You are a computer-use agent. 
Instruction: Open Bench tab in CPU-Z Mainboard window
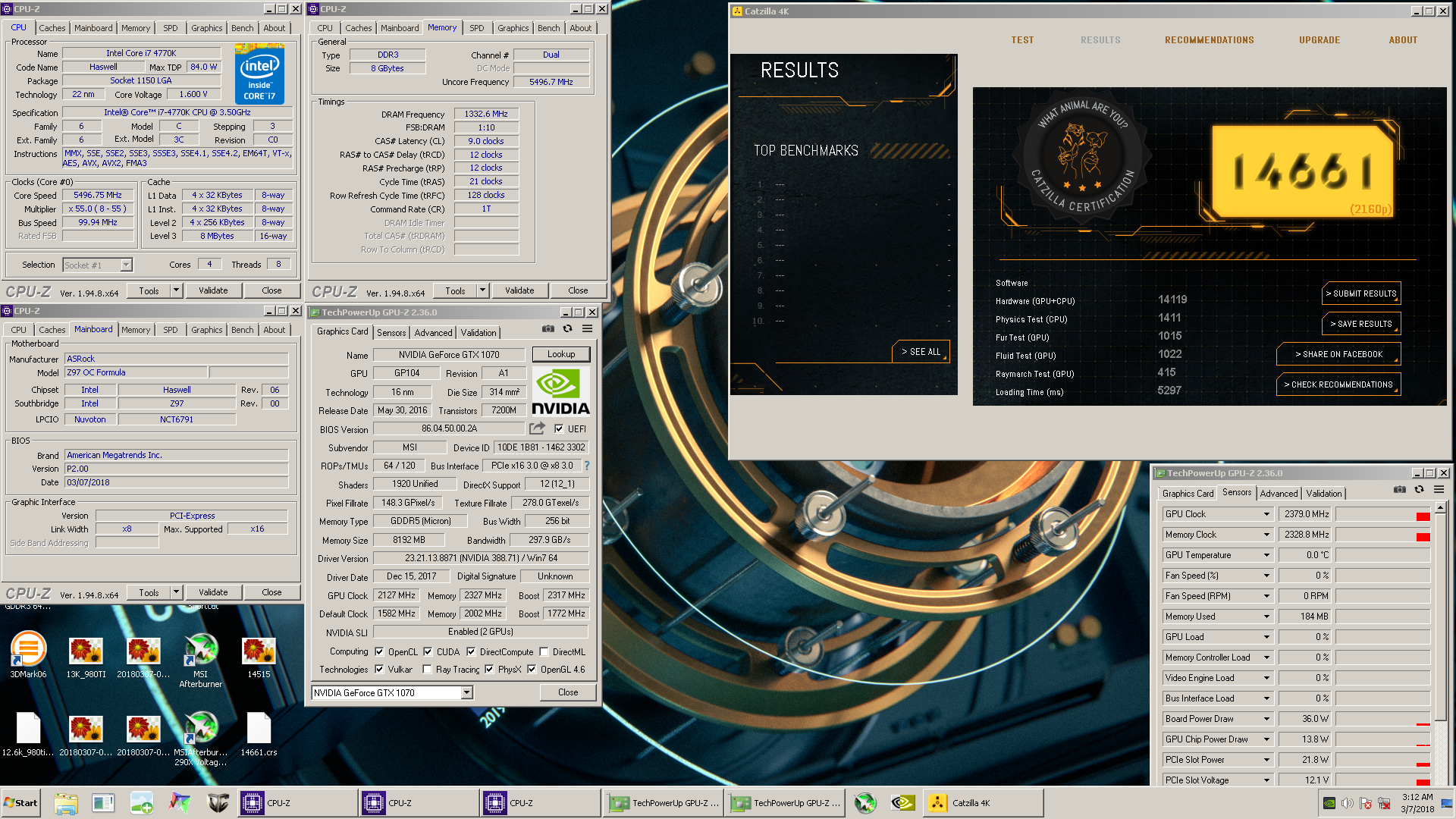tap(243, 330)
